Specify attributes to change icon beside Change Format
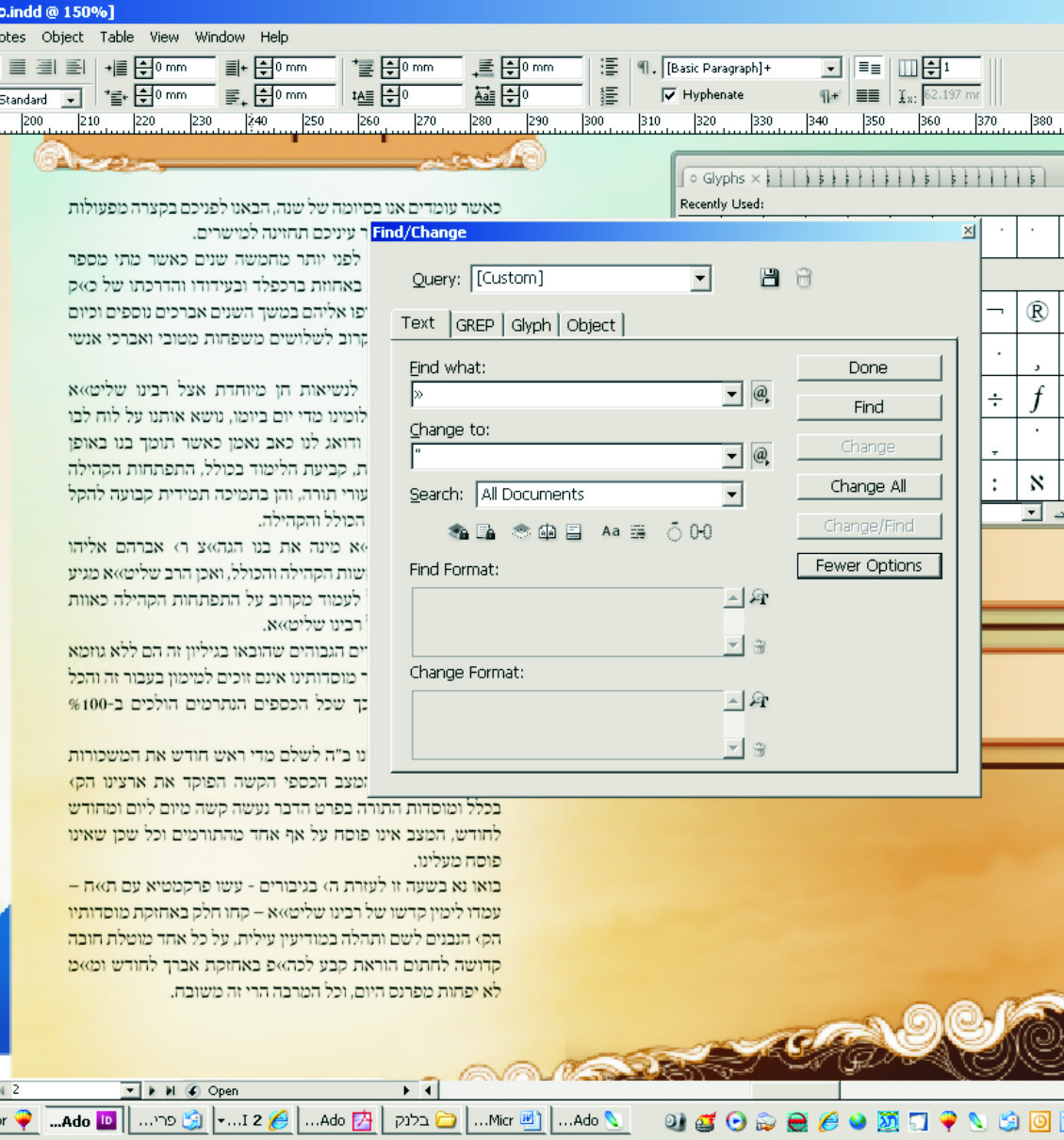Viewport: 1064px width, 1140px height. click(760, 700)
